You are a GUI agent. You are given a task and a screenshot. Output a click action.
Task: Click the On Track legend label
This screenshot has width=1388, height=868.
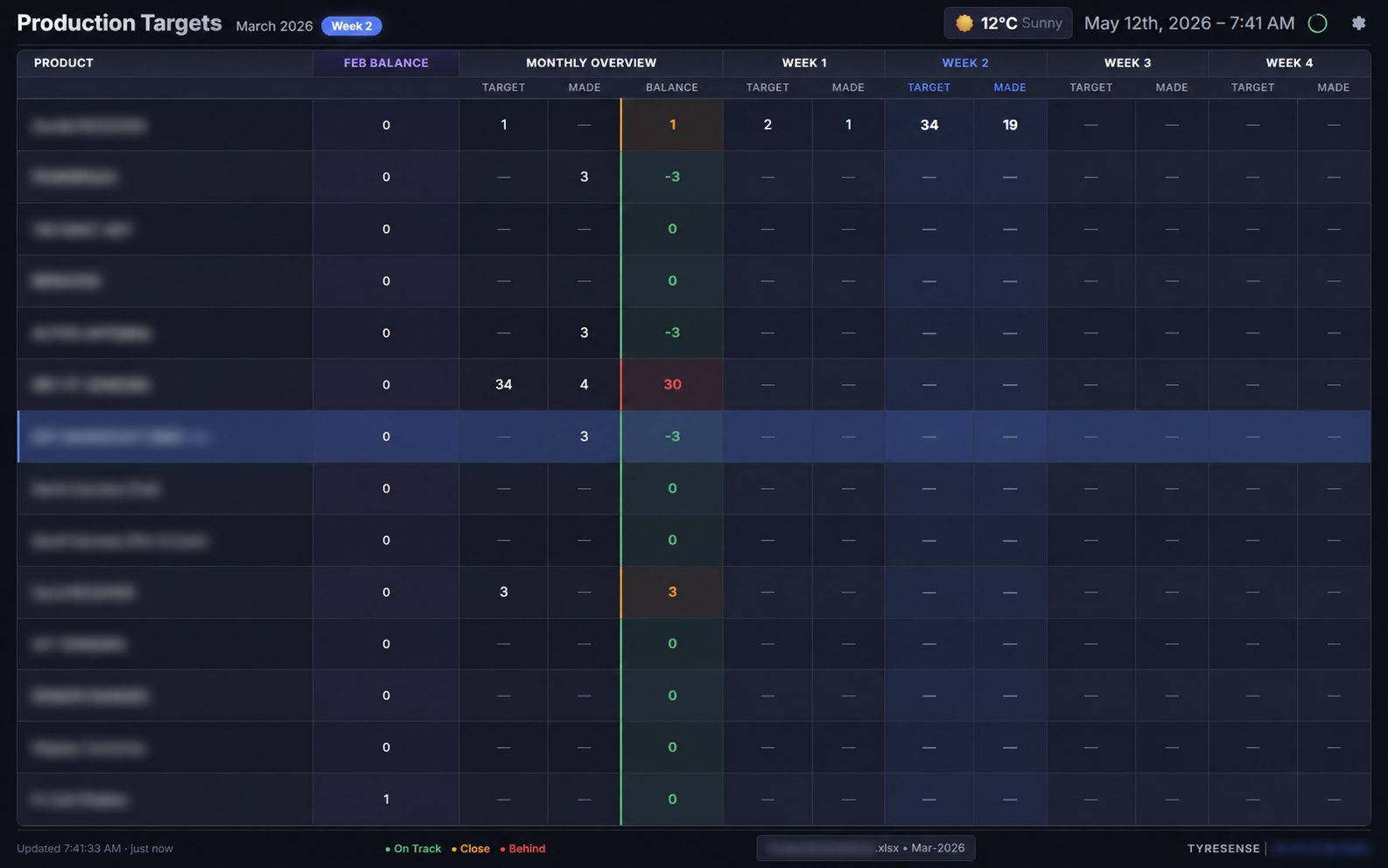tap(413, 849)
